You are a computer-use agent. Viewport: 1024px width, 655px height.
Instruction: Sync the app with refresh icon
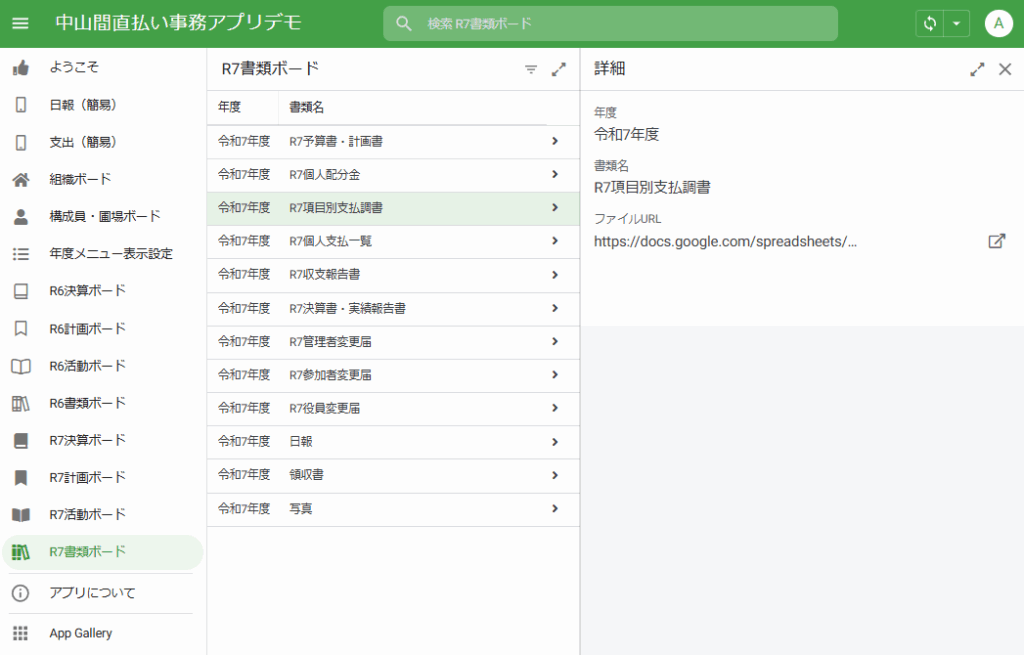pyautogui.click(x=930, y=24)
